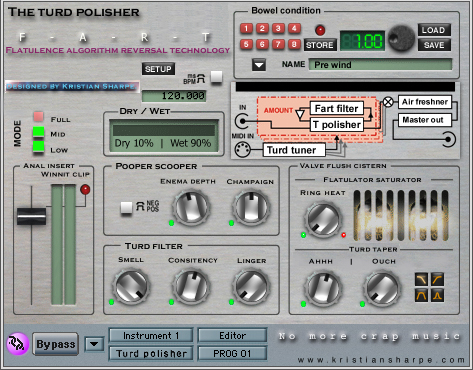Toggle the NEG/POS polarity switch
The image size is (473, 370).
(x=126, y=208)
